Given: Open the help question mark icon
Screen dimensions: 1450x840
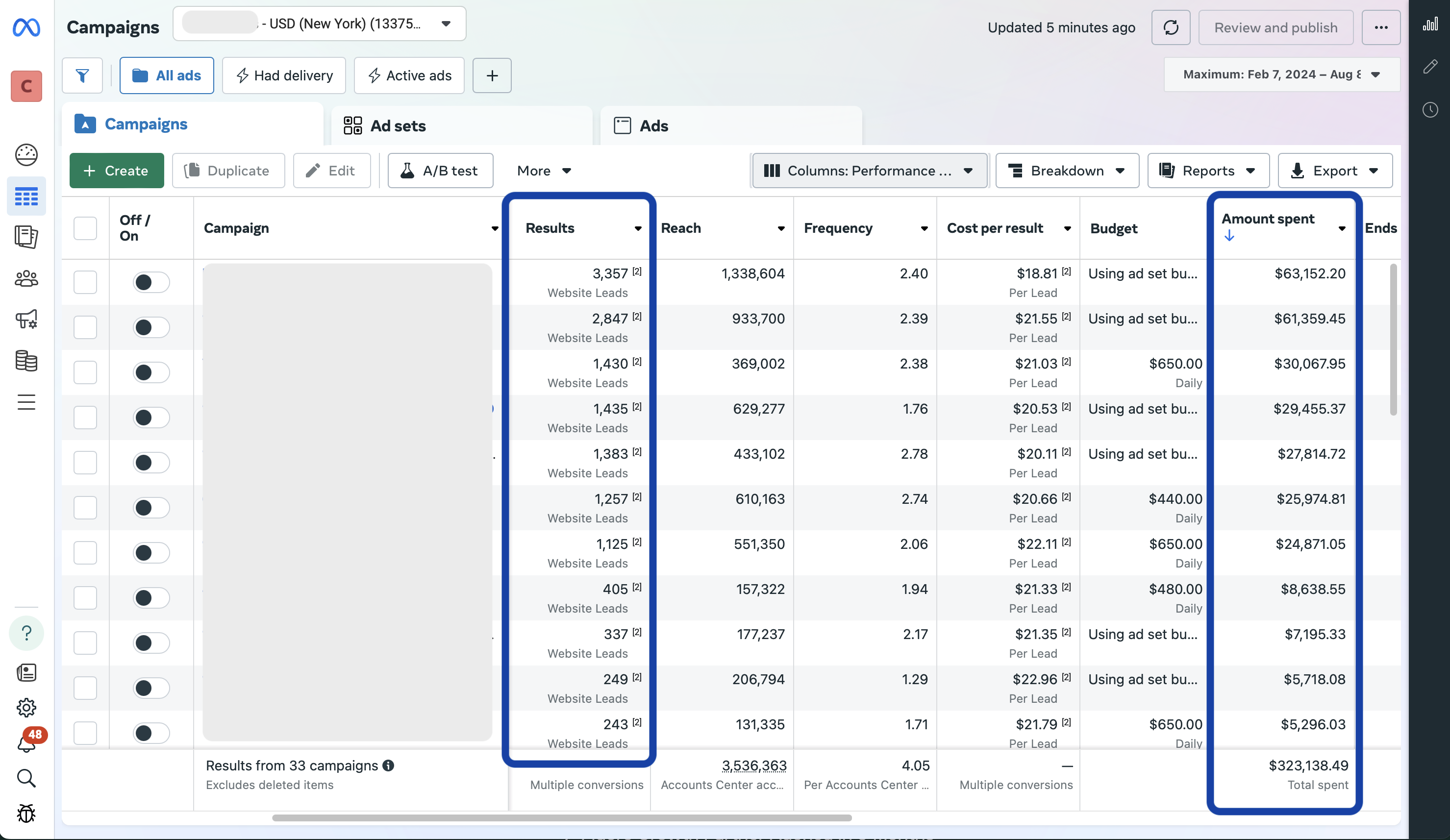Looking at the screenshot, I should (x=26, y=633).
